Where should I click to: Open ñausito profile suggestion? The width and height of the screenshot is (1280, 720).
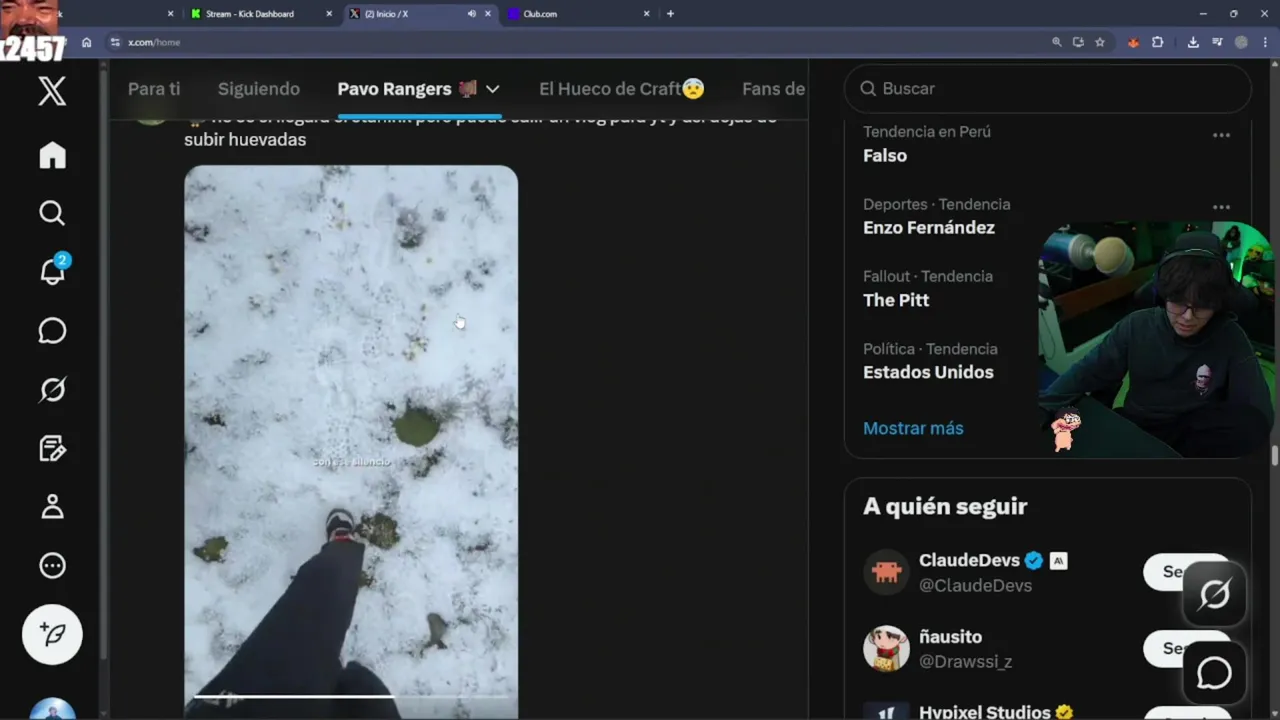coord(950,637)
